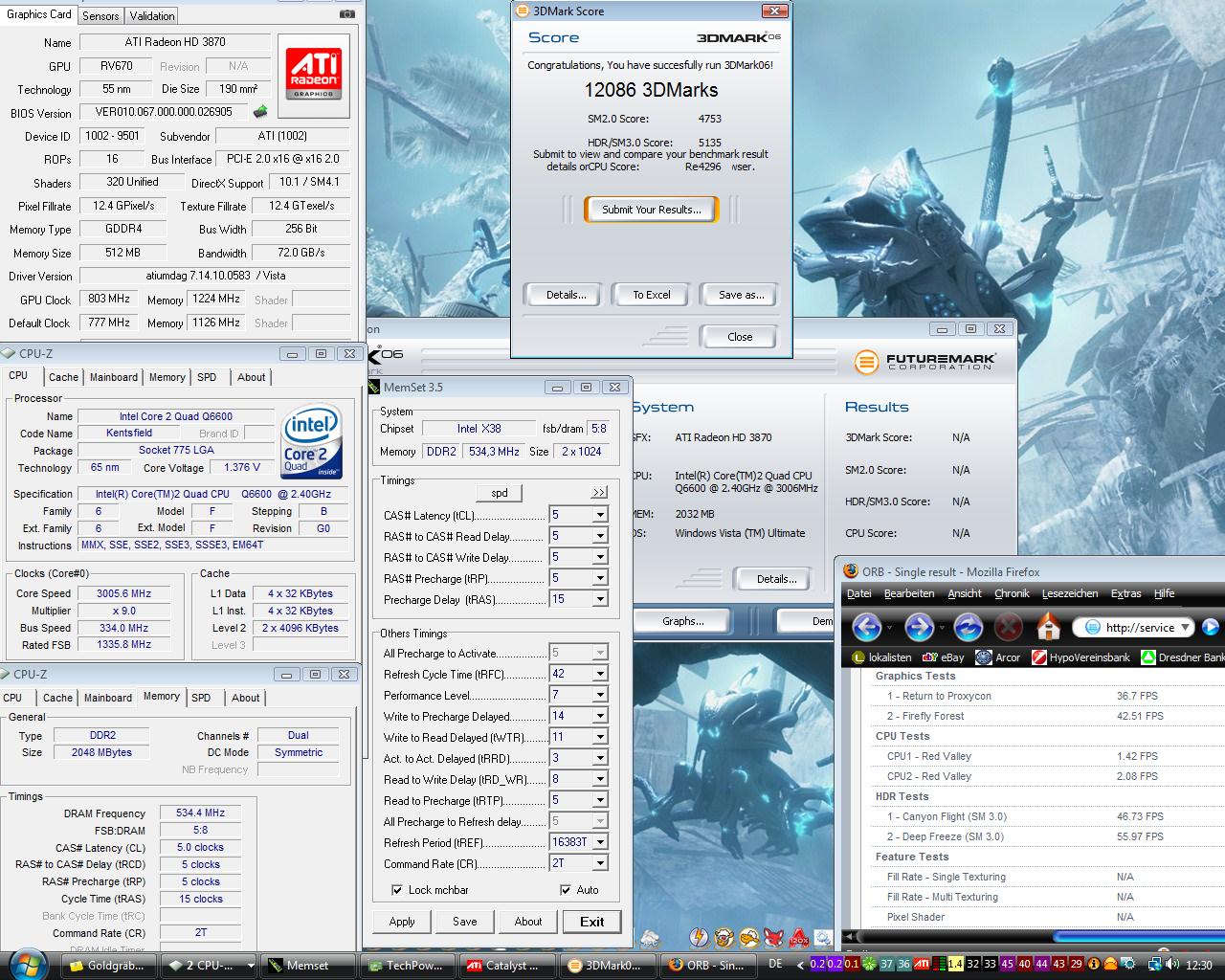Viewport: 1225px width, 980px height.
Task: Open Precharge Delay (tRAS) dropdown
Action: pos(600,599)
